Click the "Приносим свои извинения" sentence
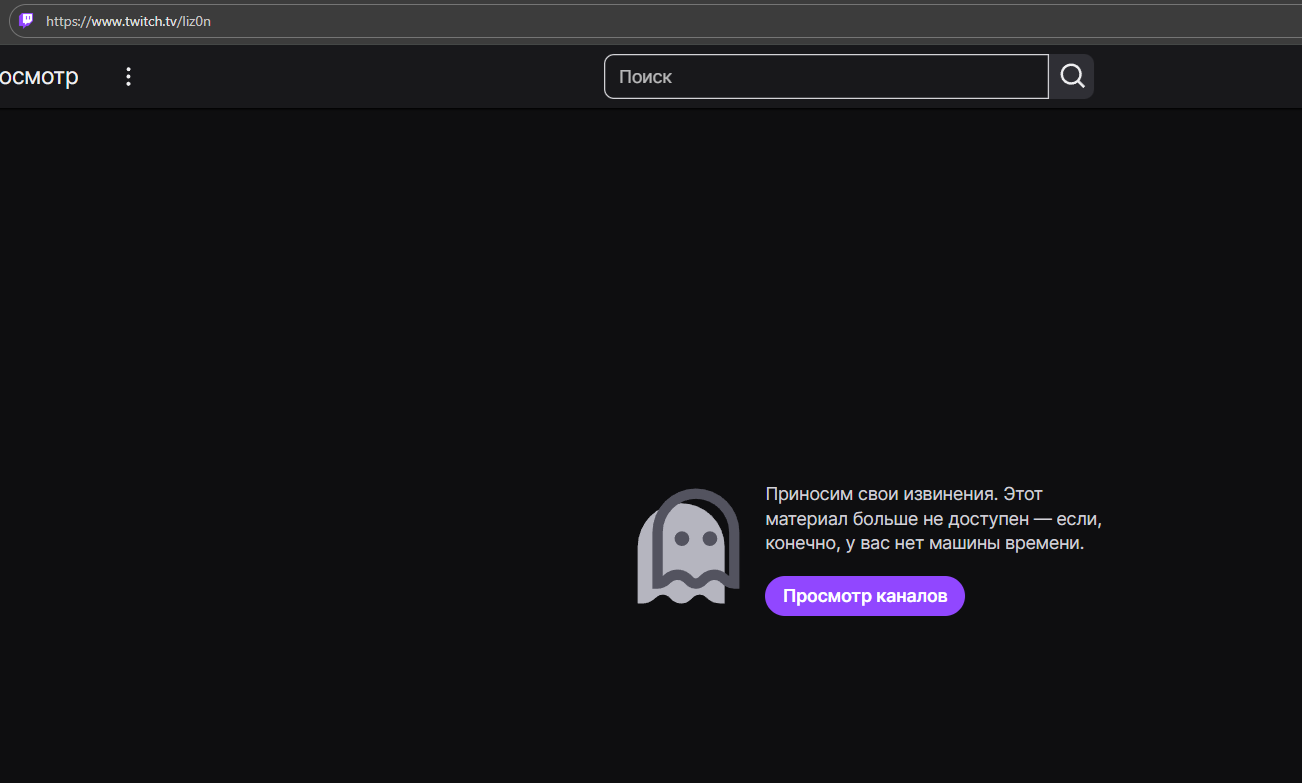The height and width of the screenshot is (783, 1302). [881, 494]
